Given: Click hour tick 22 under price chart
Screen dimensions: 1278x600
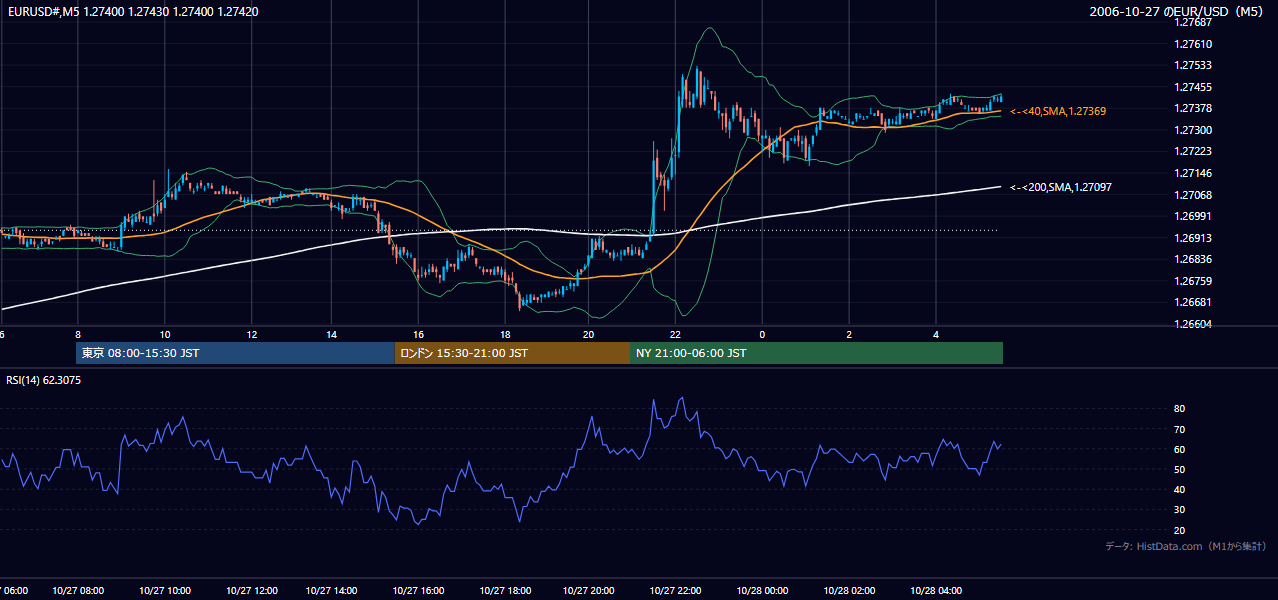Looking at the screenshot, I should 675,335.
